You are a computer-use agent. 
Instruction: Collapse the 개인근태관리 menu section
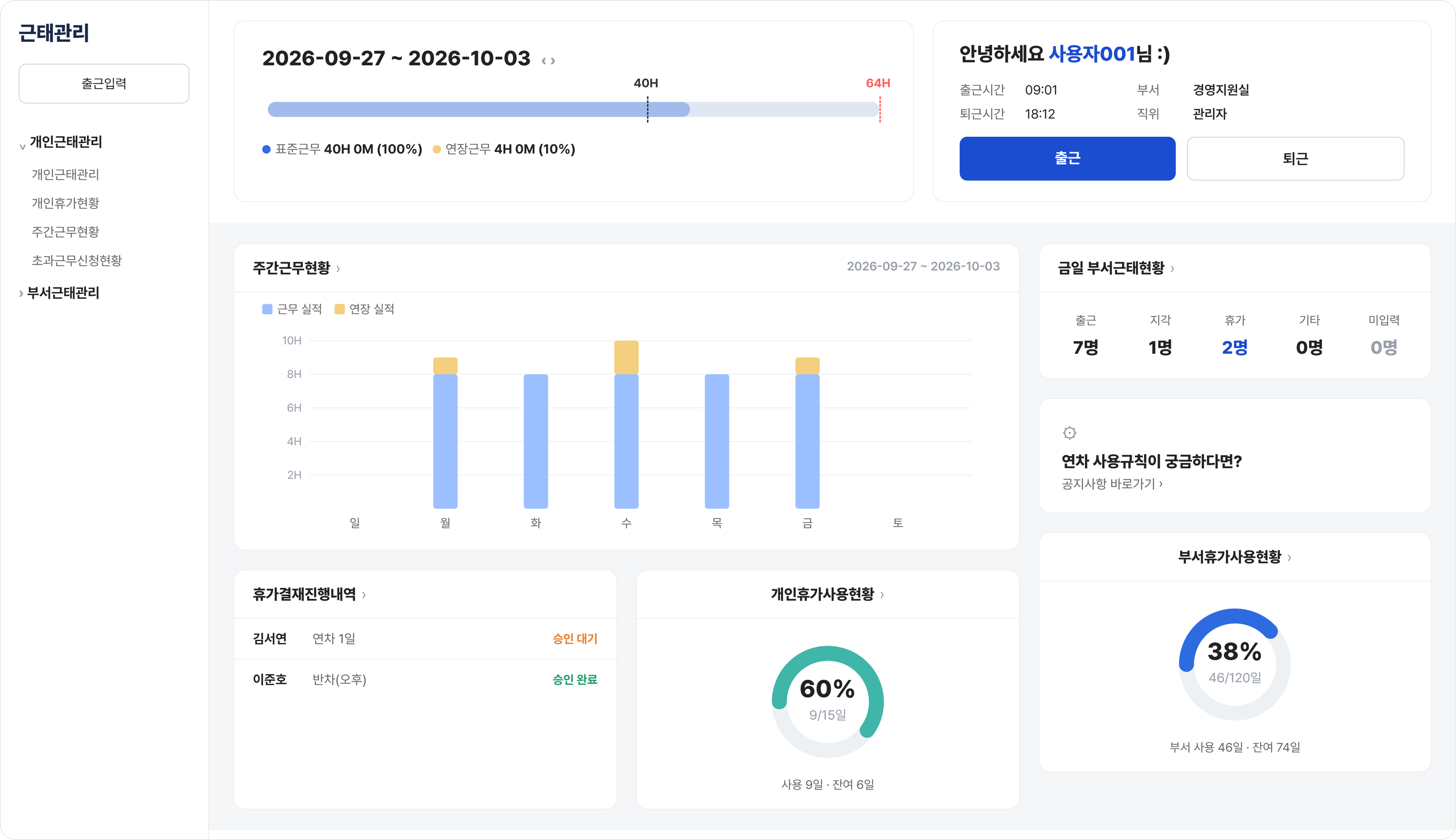[61, 142]
